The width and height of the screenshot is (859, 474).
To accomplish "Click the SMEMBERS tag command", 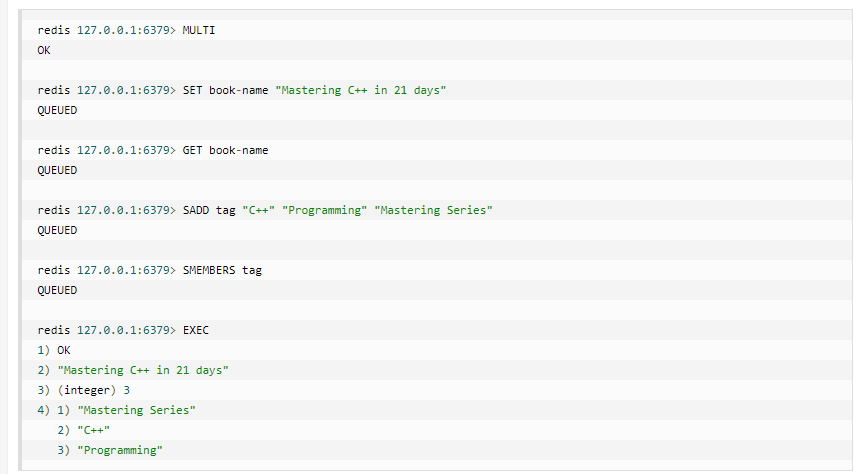I will [x=222, y=270].
